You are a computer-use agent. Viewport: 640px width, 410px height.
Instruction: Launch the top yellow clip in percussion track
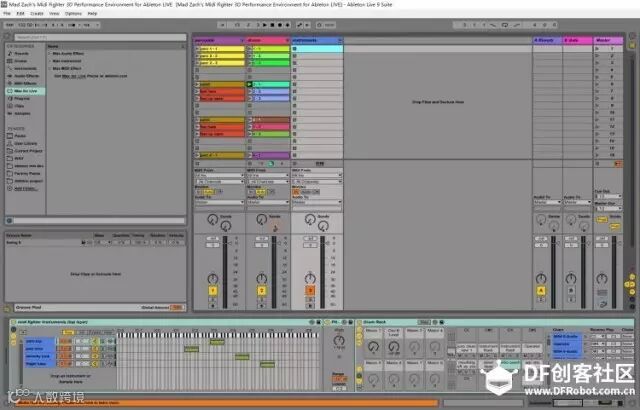pyautogui.click(x=197, y=49)
